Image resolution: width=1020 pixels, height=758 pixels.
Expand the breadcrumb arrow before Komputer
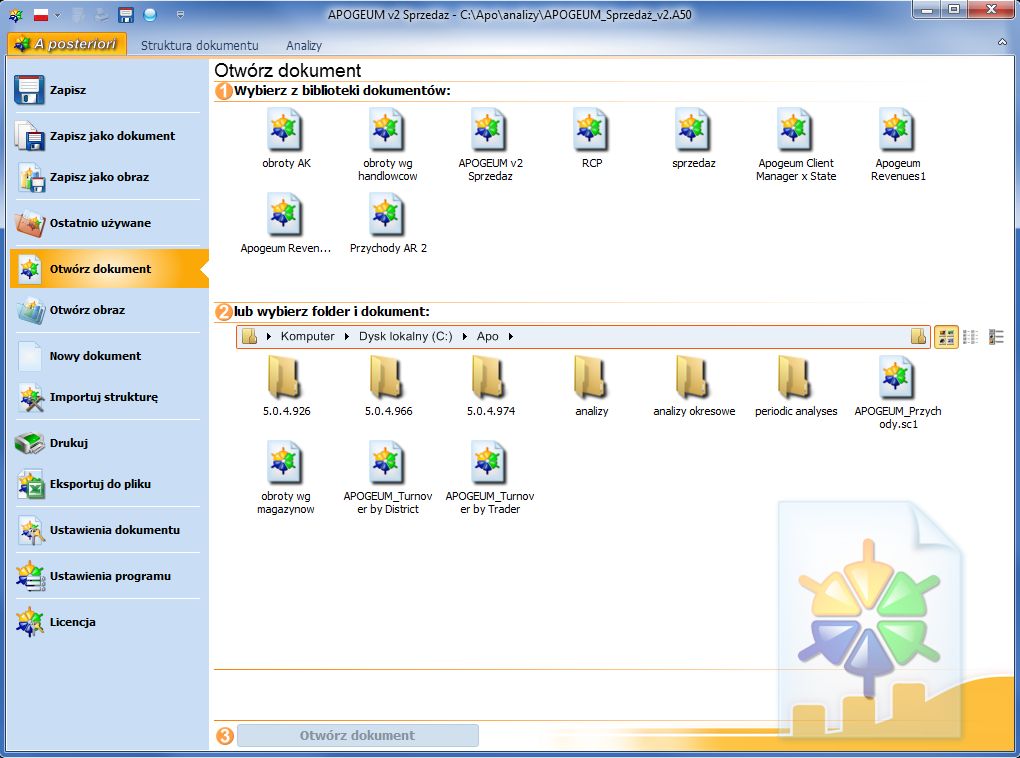[269, 336]
